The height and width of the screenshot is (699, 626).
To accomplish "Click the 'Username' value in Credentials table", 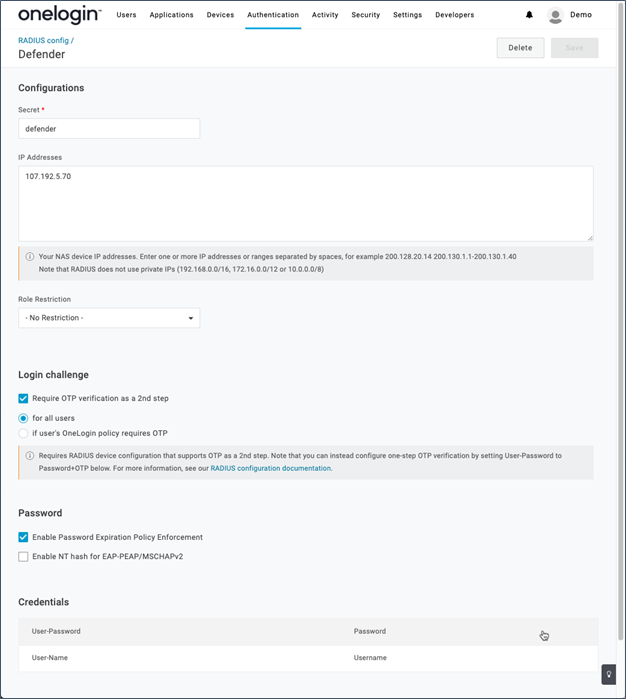I will coord(370,658).
